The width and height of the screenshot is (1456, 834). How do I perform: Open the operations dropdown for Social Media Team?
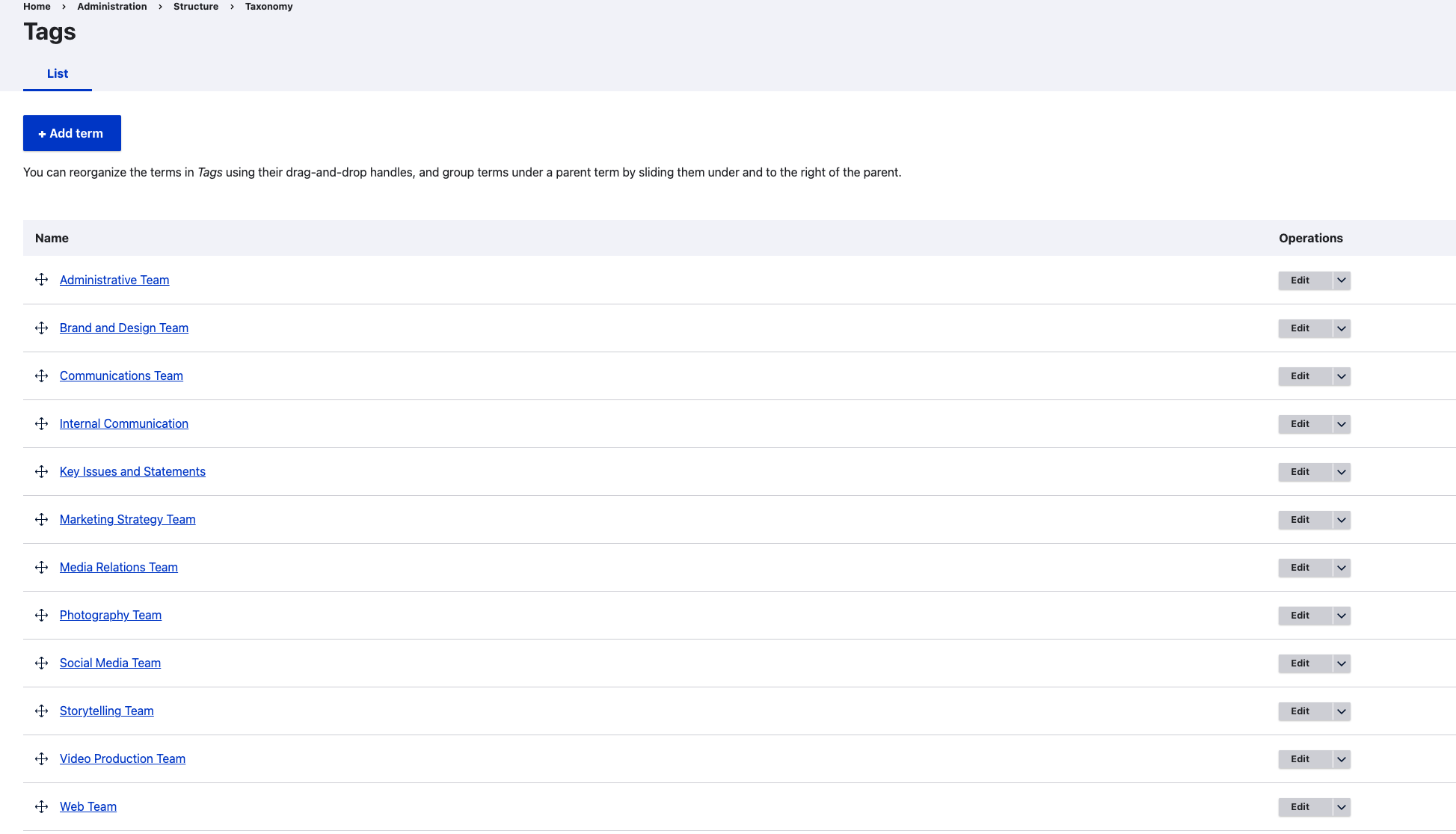point(1341,663)
